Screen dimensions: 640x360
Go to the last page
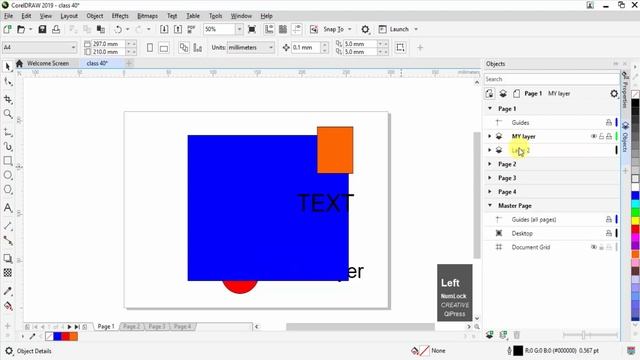(77, 327)
